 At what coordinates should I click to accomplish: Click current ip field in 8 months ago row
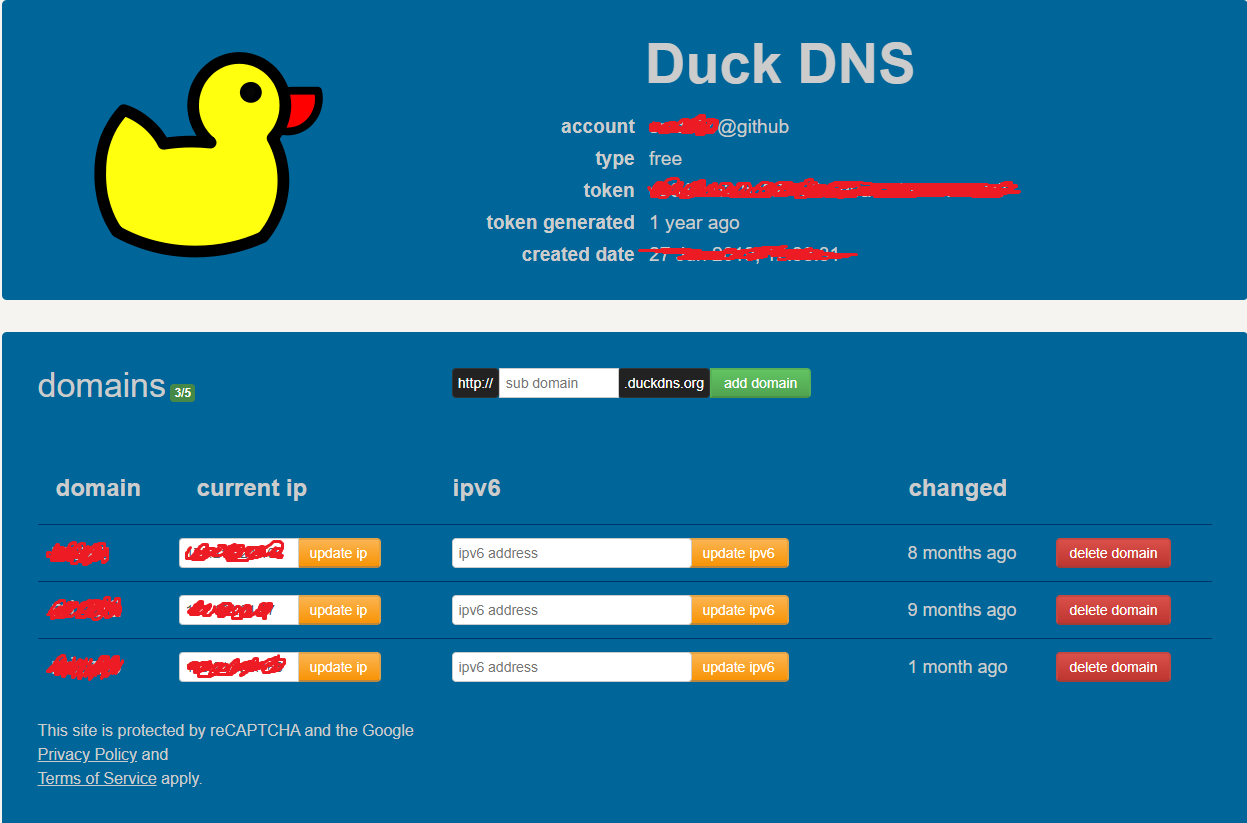pyautogui.click(x=239, y=553)
